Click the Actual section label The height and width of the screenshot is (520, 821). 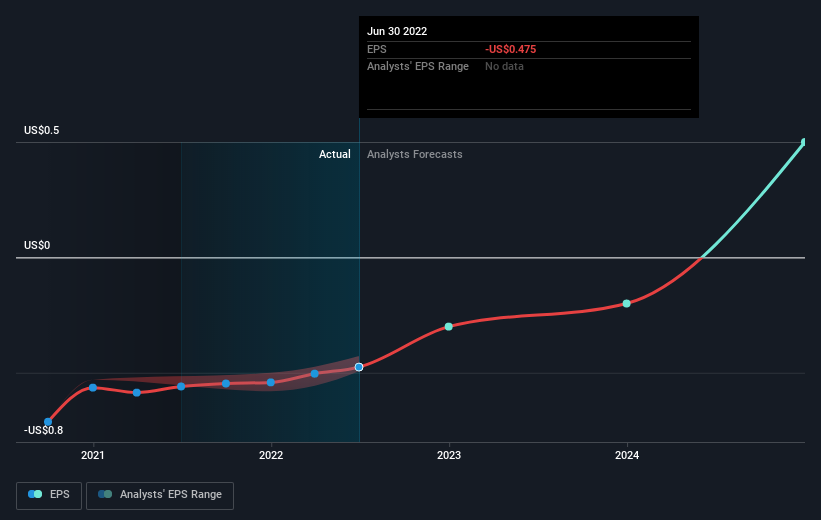tap(335, 154)
